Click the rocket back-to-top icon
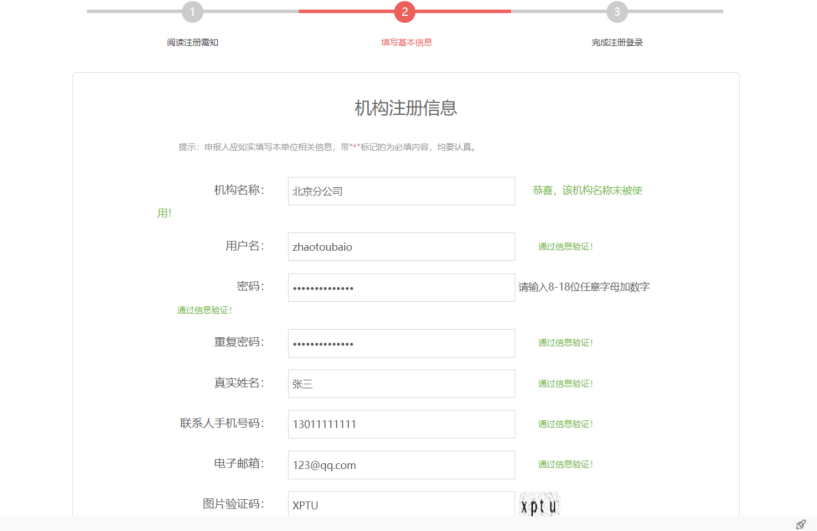Screen dimensions: 817x531 (x=800, y=524)
